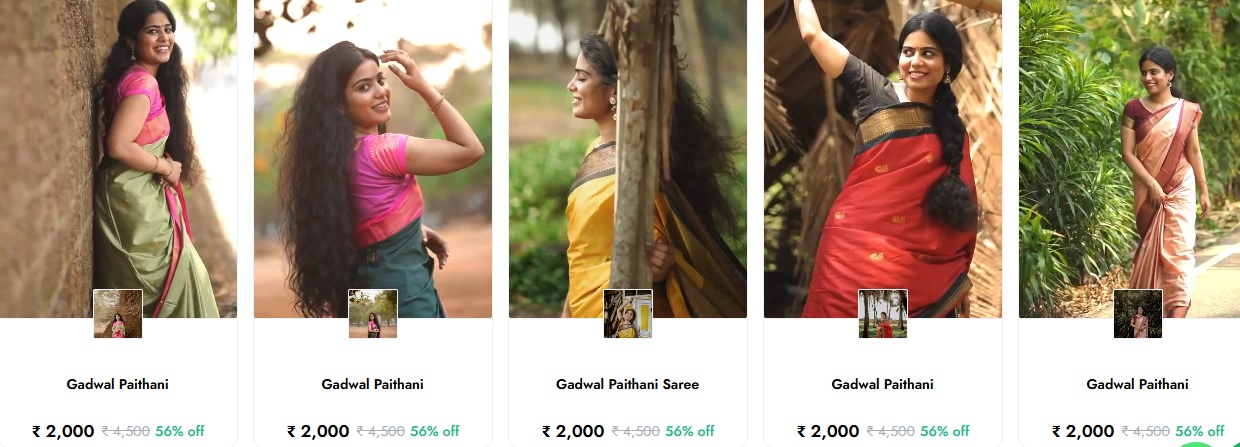
Task: Select the small thumbnail under the dark green saree
Action: 373,314
